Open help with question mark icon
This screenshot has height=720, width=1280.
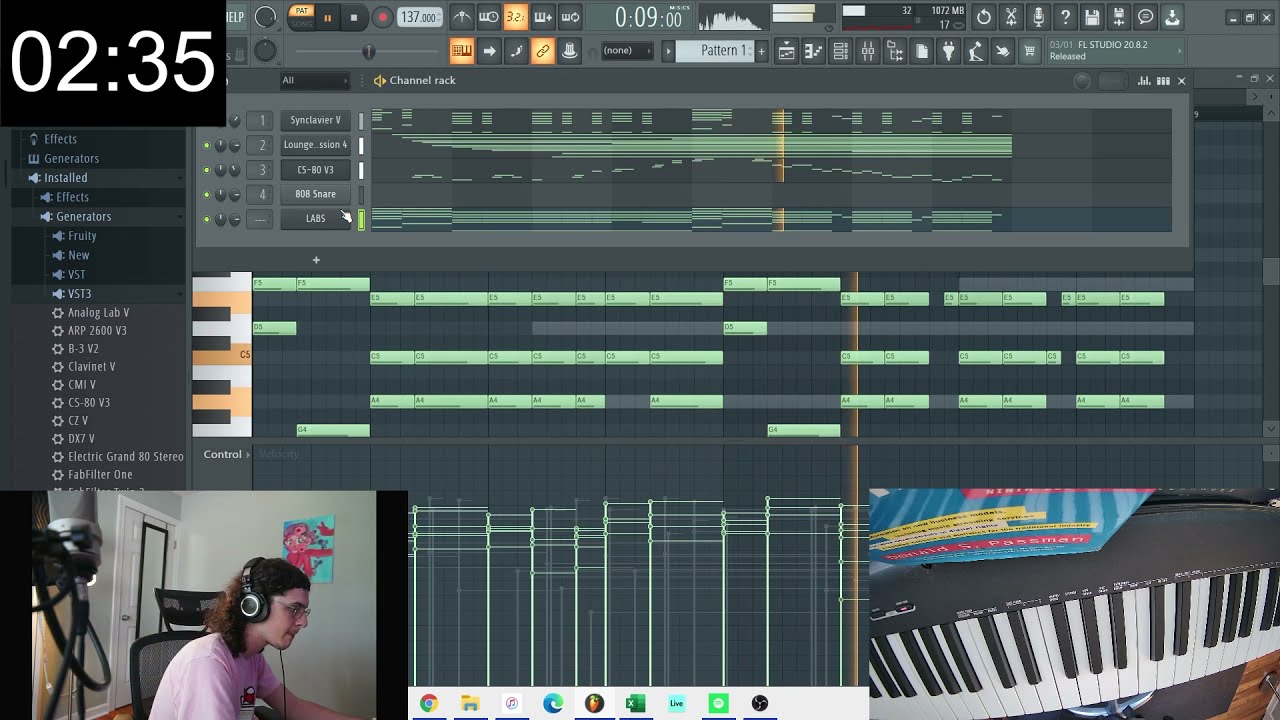(1065, 17)
